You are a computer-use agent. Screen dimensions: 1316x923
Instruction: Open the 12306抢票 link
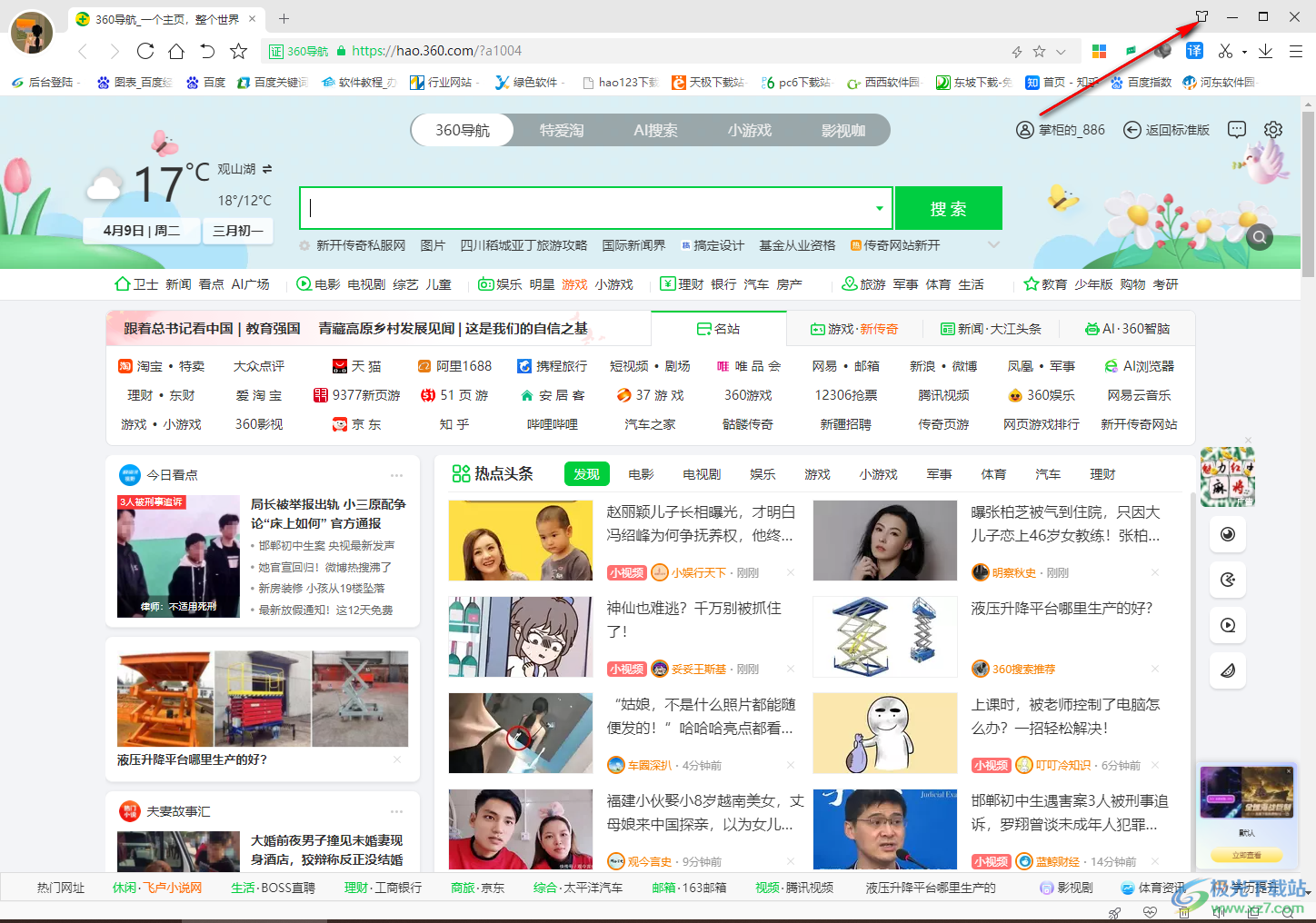(x=846, y=395)
